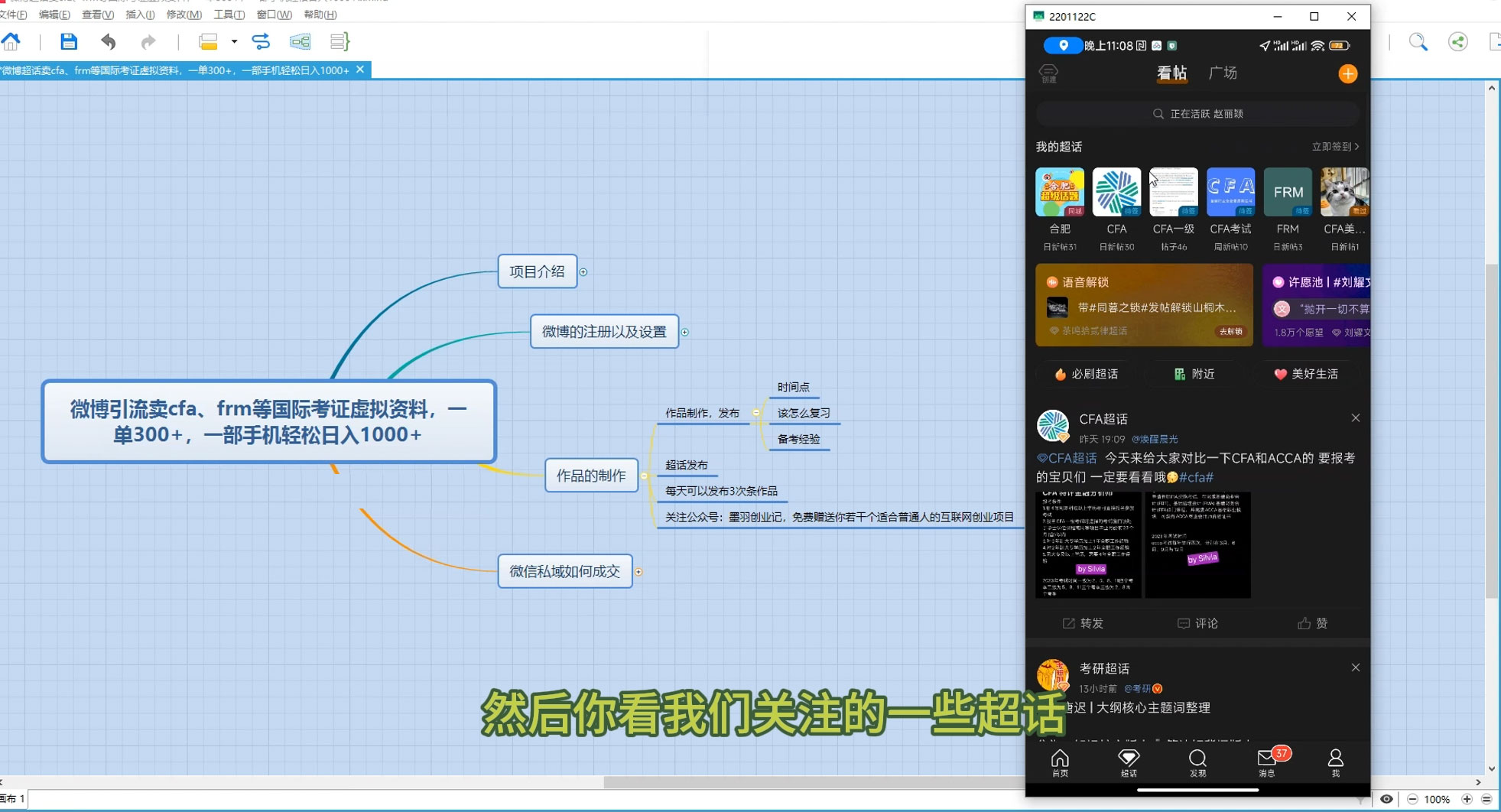The image size is (1501, 812).
Task: Select the relationship line tool
Action: (262, 41)
